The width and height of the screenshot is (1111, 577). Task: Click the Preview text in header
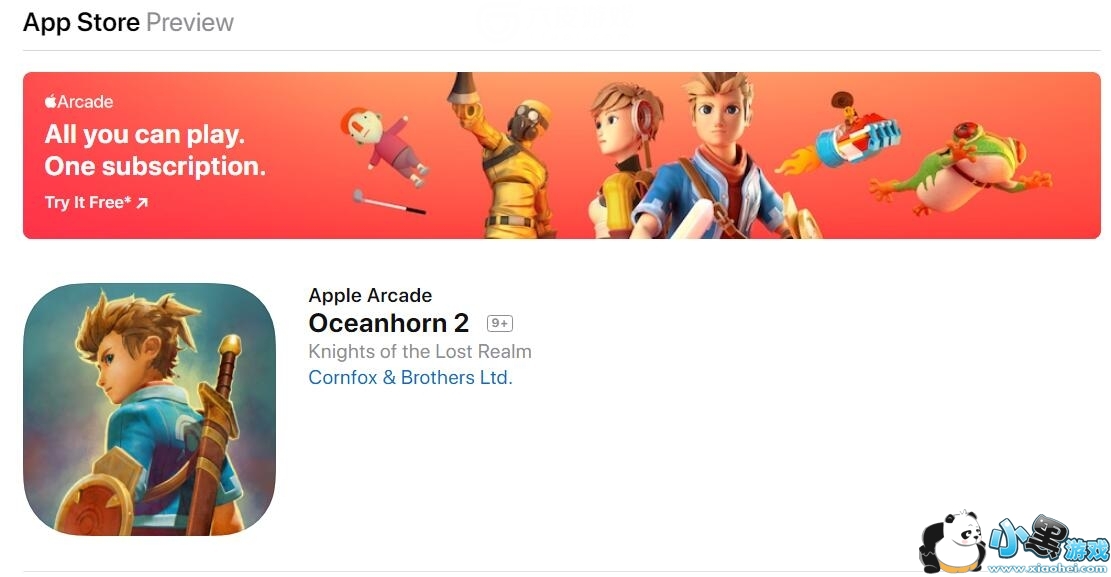click(190, 23)
